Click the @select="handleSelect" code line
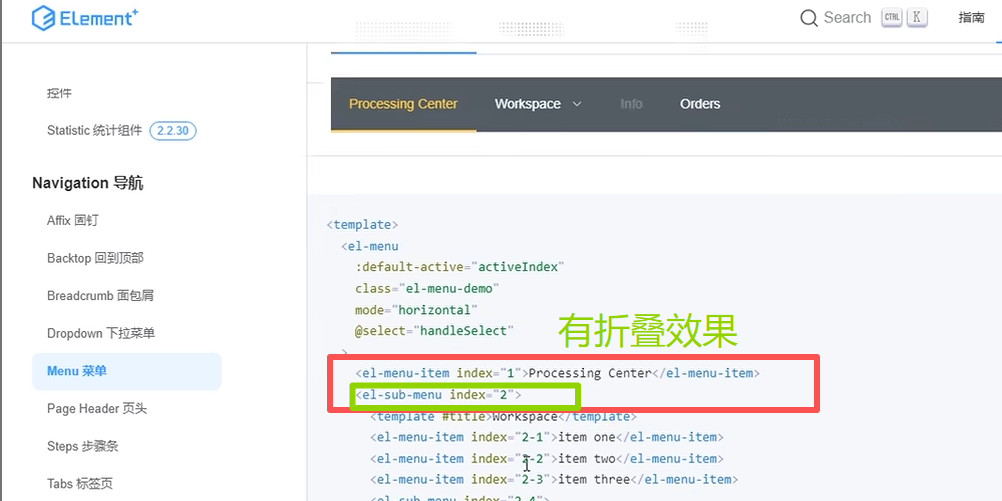Screen dimensions: 1002x501 point(435,331)
